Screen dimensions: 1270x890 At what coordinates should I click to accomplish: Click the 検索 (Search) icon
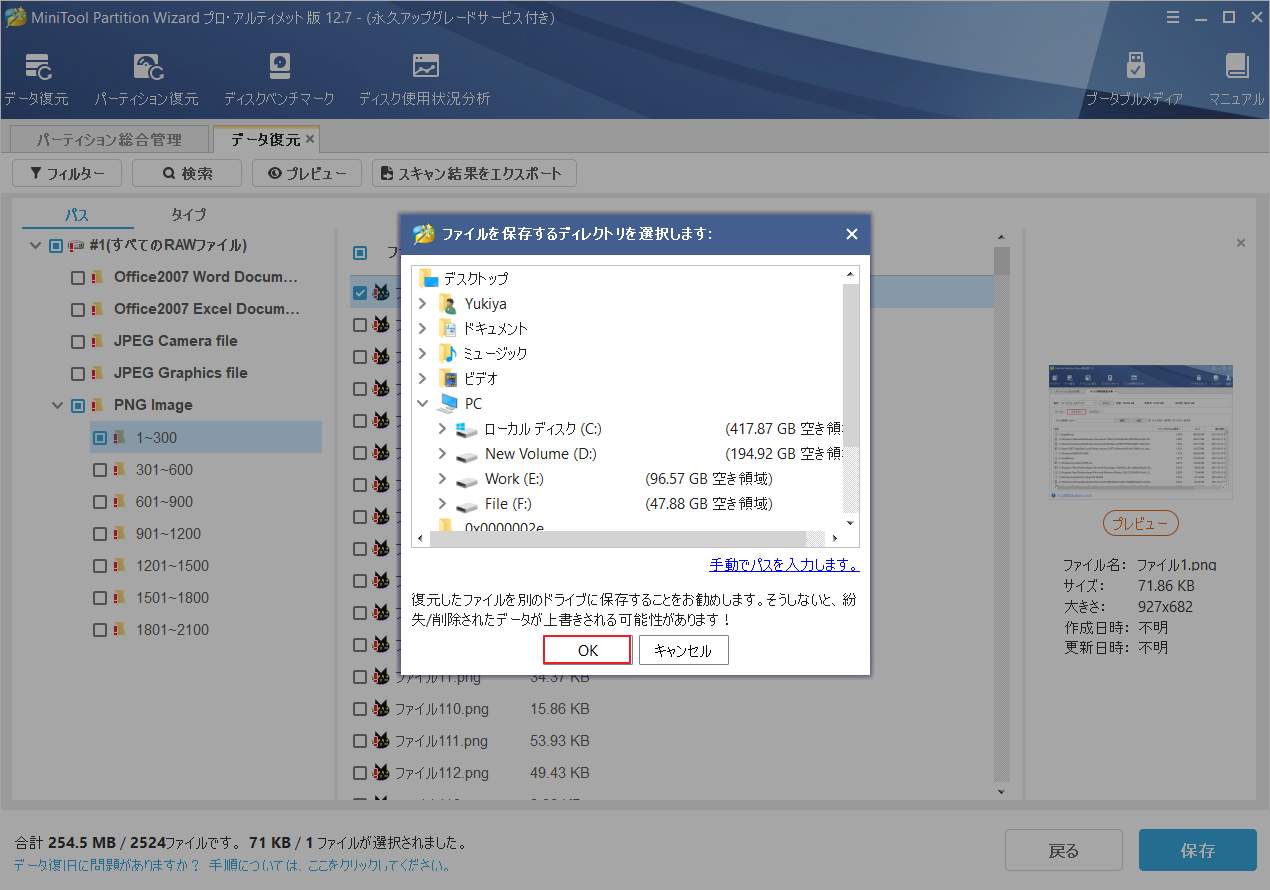(x=186, y=172)
